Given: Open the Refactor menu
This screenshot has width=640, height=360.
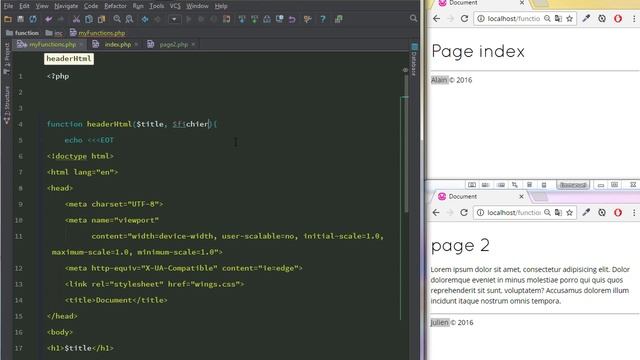Looking at the screenshot, I should pyautogui.click(x=116, y=6).
